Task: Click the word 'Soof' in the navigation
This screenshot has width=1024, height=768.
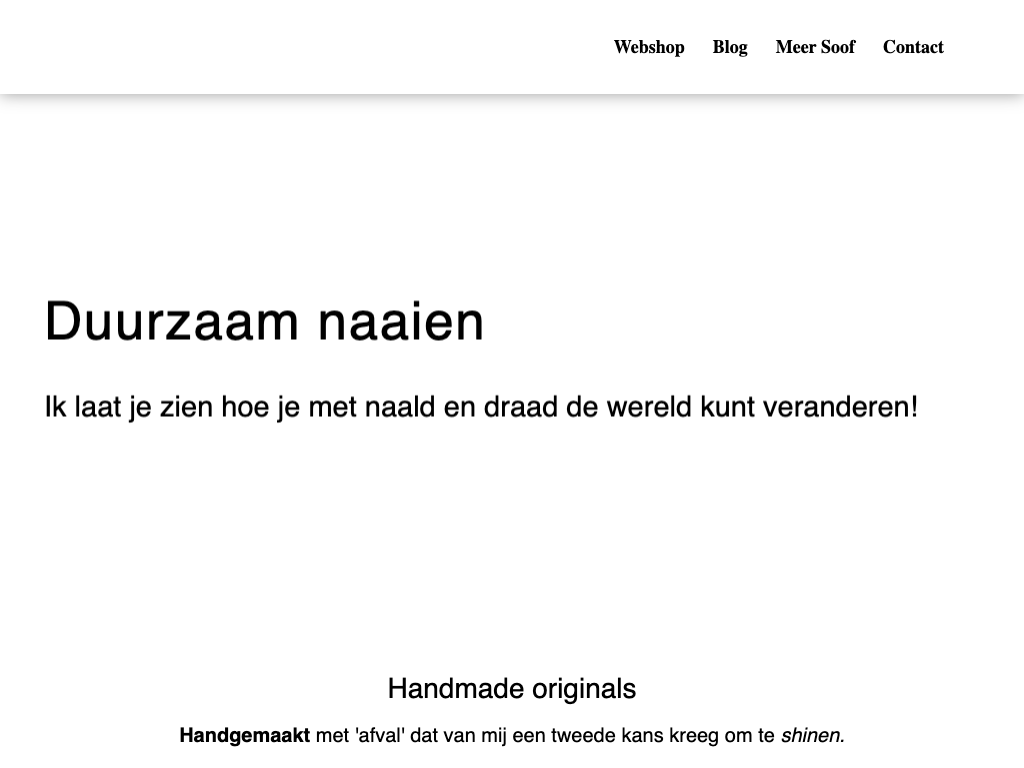Action: (x=837, y=47)
